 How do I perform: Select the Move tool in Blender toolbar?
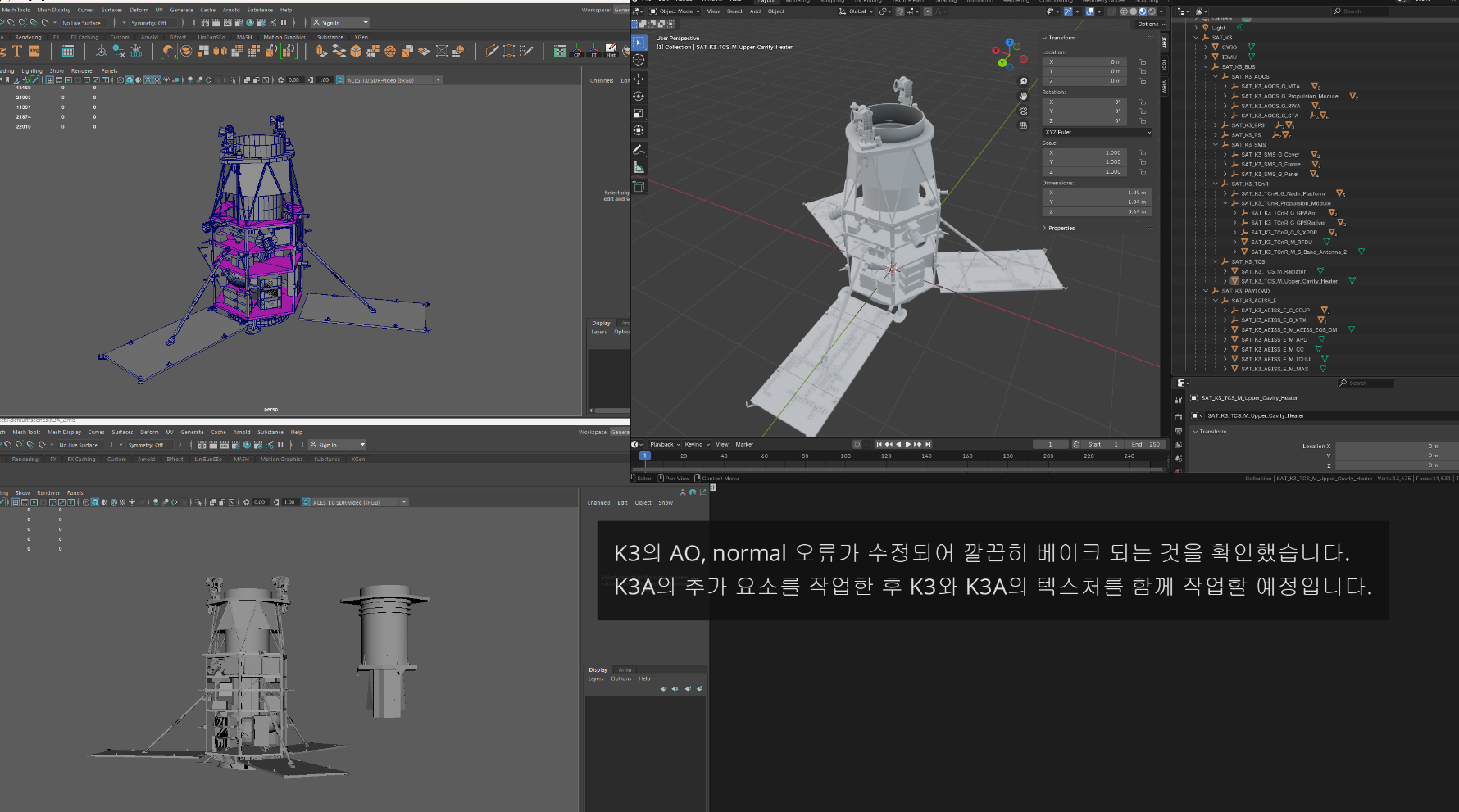(x=639, y=79)
